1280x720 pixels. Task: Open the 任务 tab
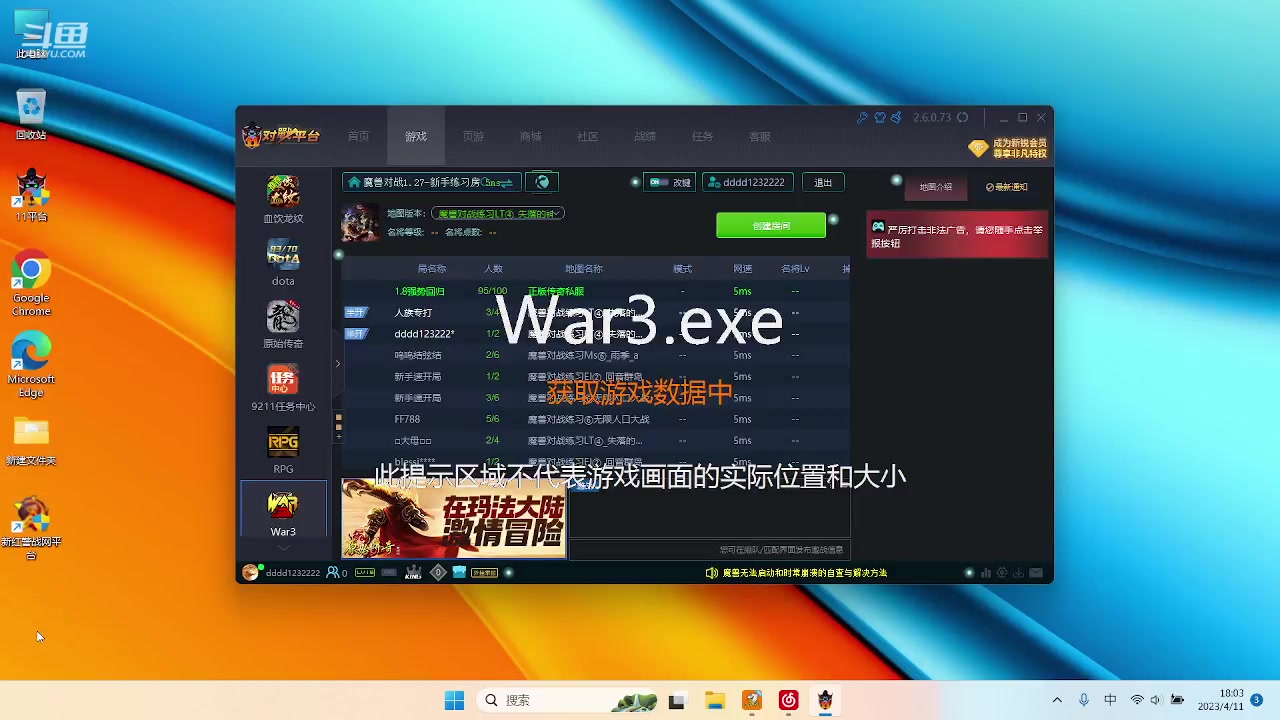pos(702,137)
